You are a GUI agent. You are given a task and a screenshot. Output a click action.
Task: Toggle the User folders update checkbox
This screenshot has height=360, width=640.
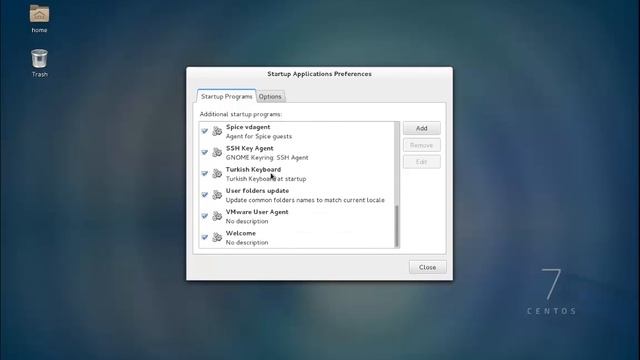[x=205, y=195]
